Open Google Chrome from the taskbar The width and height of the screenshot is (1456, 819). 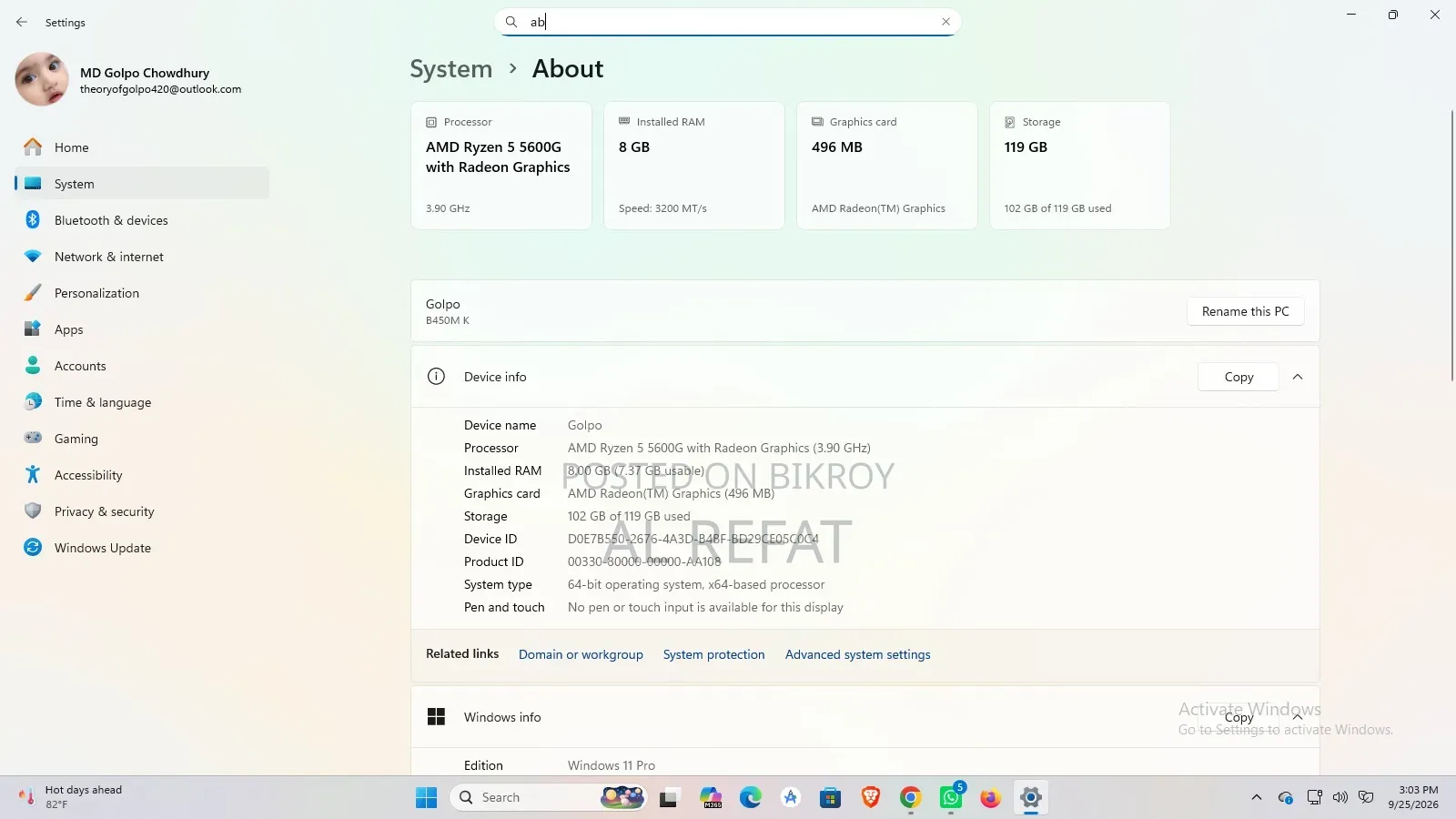tap(910, 798)
